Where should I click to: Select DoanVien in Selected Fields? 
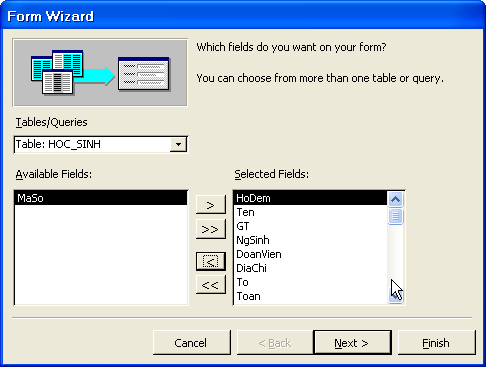tap(311, 254)
